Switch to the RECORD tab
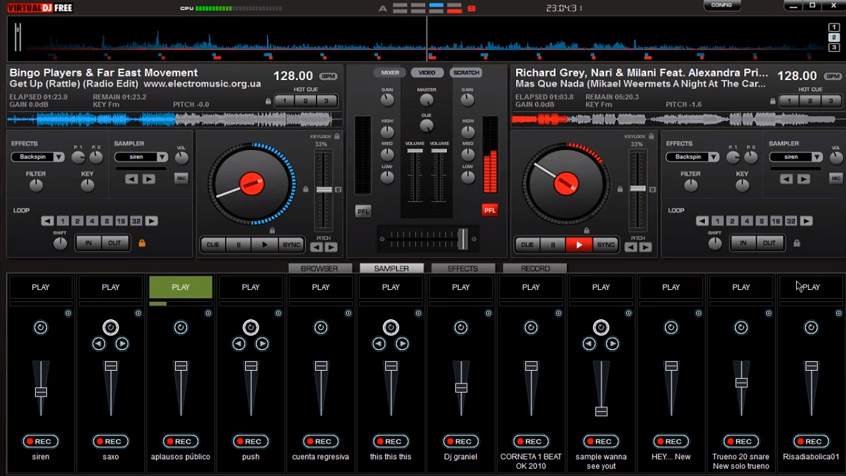 (x=535, y=268)
